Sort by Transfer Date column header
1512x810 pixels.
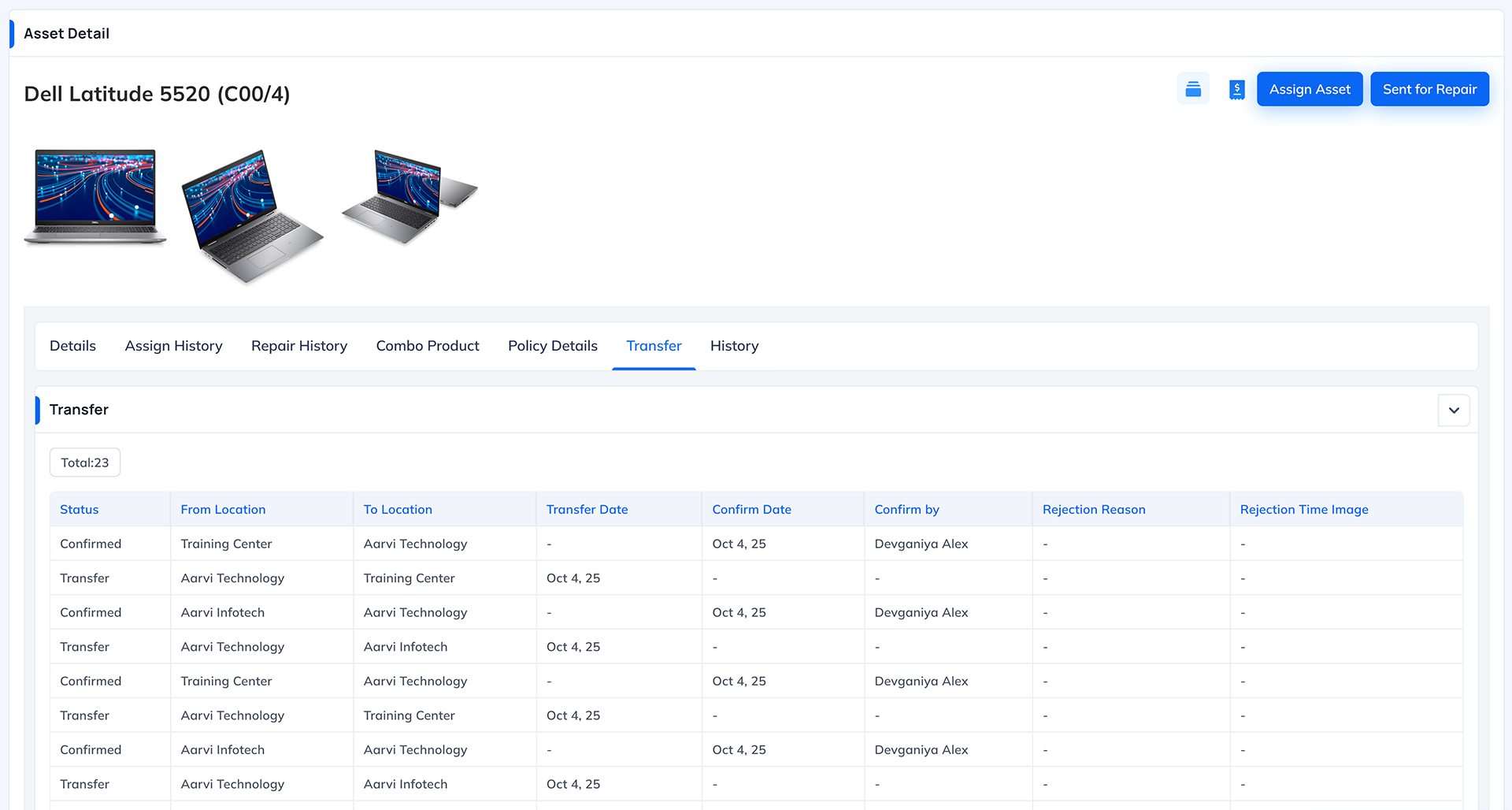(587, 510)
